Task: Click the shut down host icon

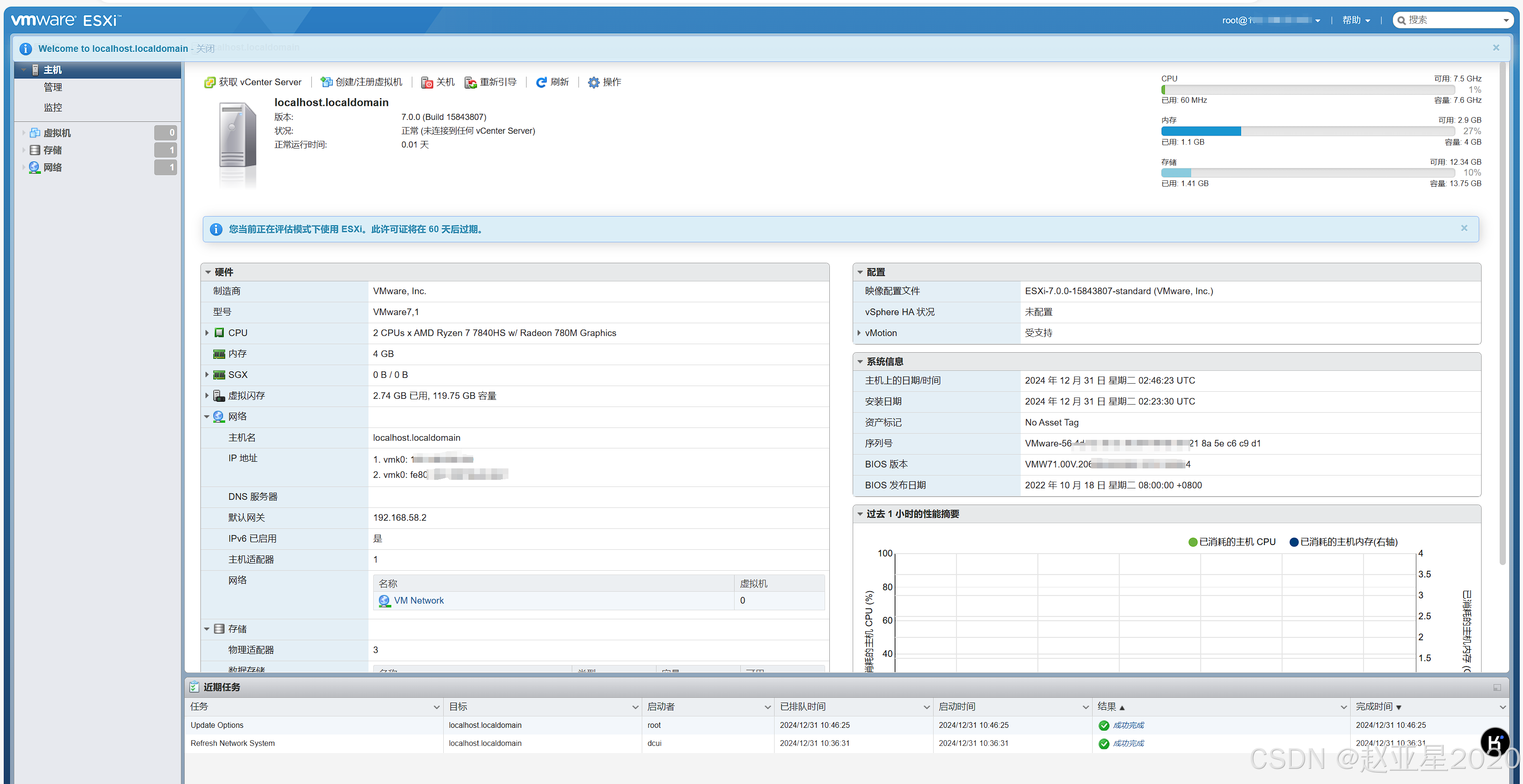Action: point(427,82)
